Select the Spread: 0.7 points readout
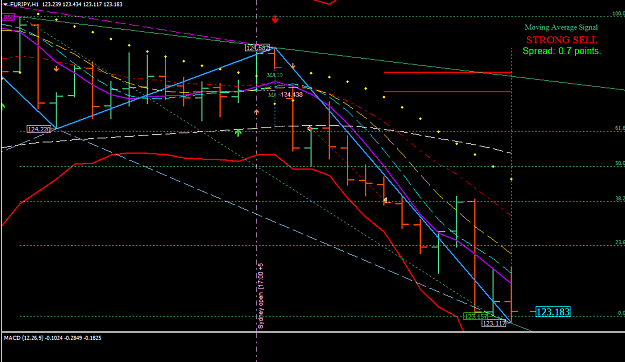625x362 pixels. pyautogui.click(x=562, y=51)
